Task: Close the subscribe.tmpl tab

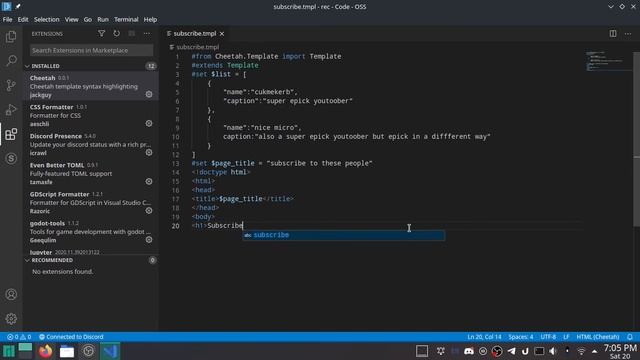Action: click(222, 33)
